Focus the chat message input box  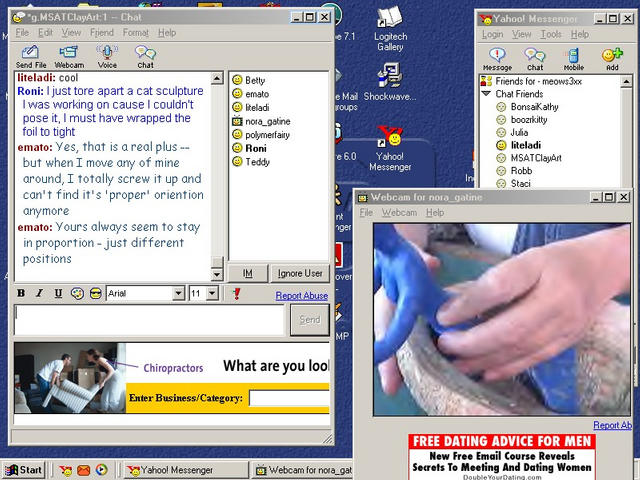tap(149, 320)
